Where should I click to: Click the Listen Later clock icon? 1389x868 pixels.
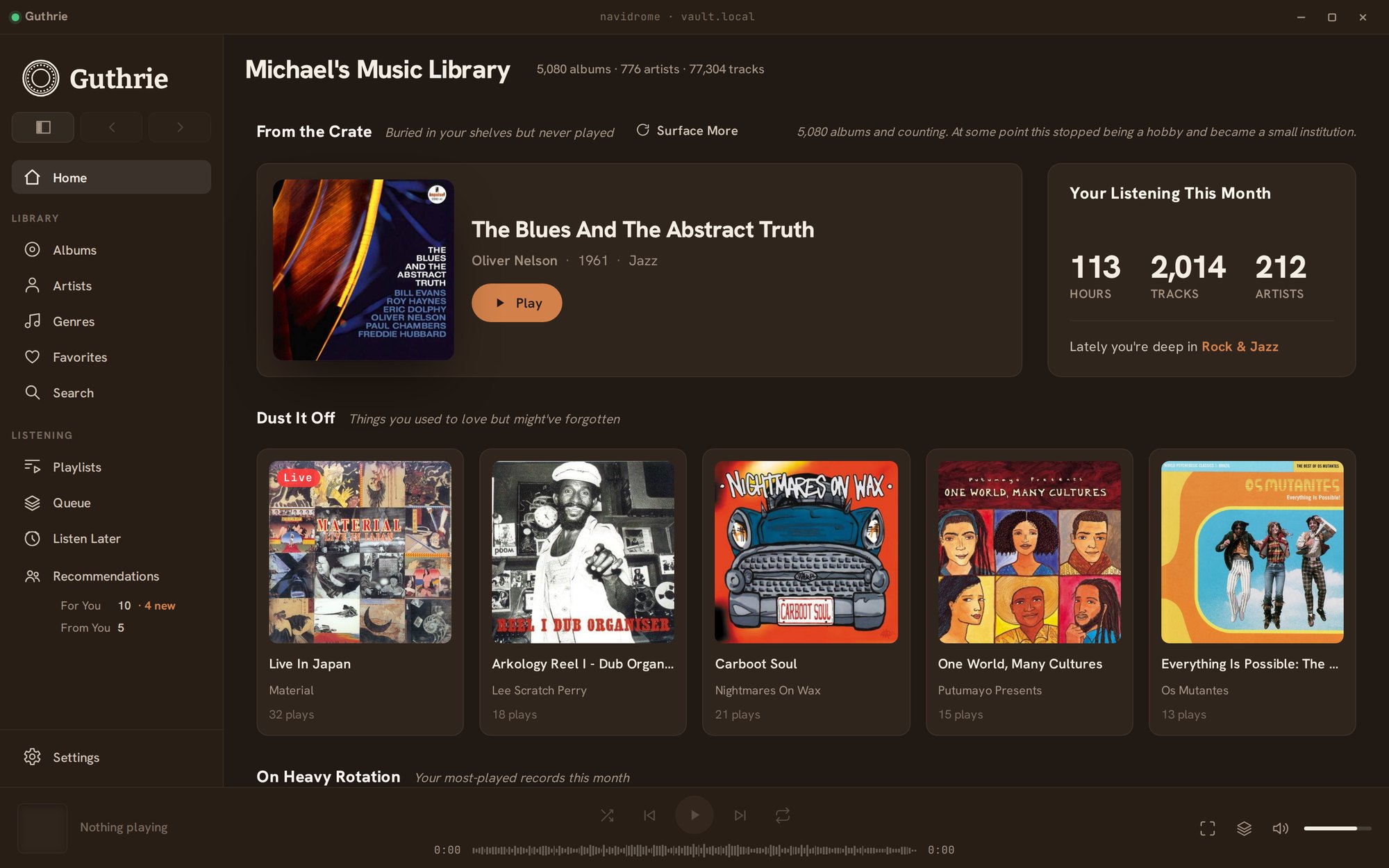[x=32, y=538]
